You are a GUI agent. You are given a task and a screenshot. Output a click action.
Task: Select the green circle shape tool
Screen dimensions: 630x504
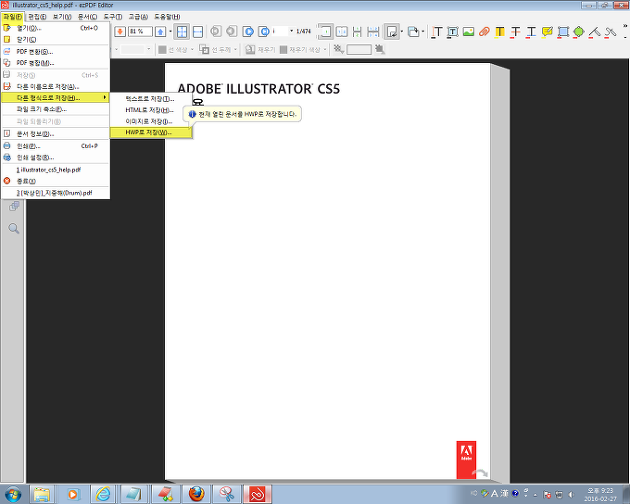pos(579,32)
